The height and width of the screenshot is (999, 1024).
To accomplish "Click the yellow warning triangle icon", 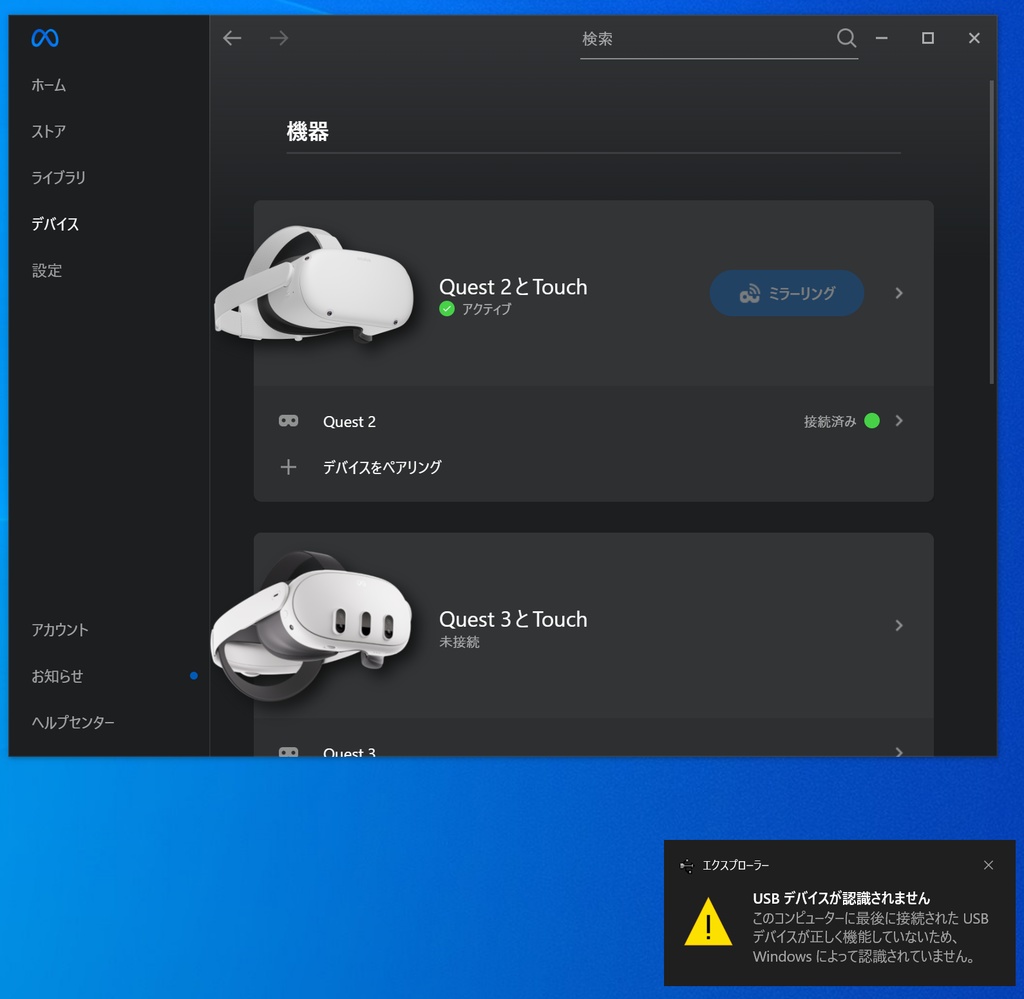I will tap(708, 922).
